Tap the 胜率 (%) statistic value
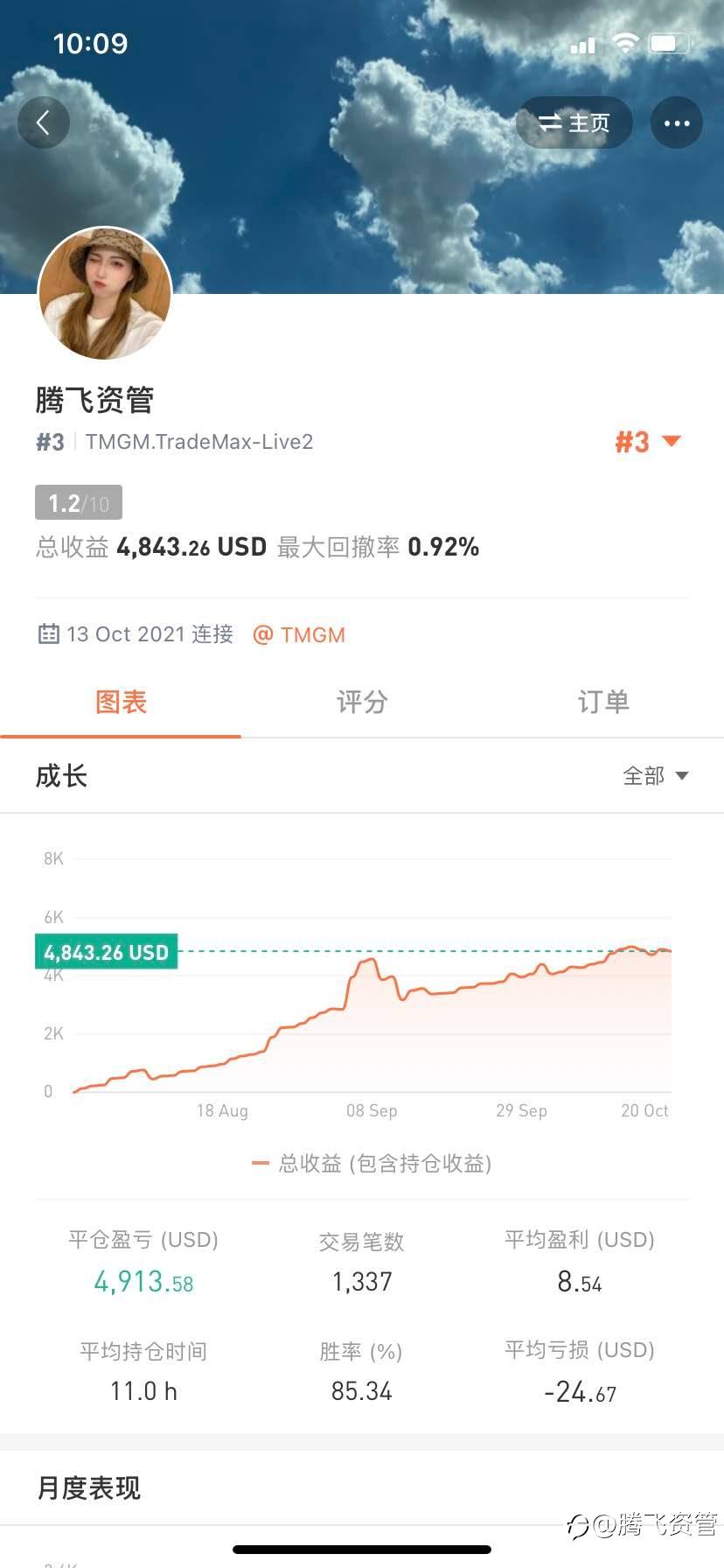724x1568 pixels. pyautogui.click(x=361, y=1391)
